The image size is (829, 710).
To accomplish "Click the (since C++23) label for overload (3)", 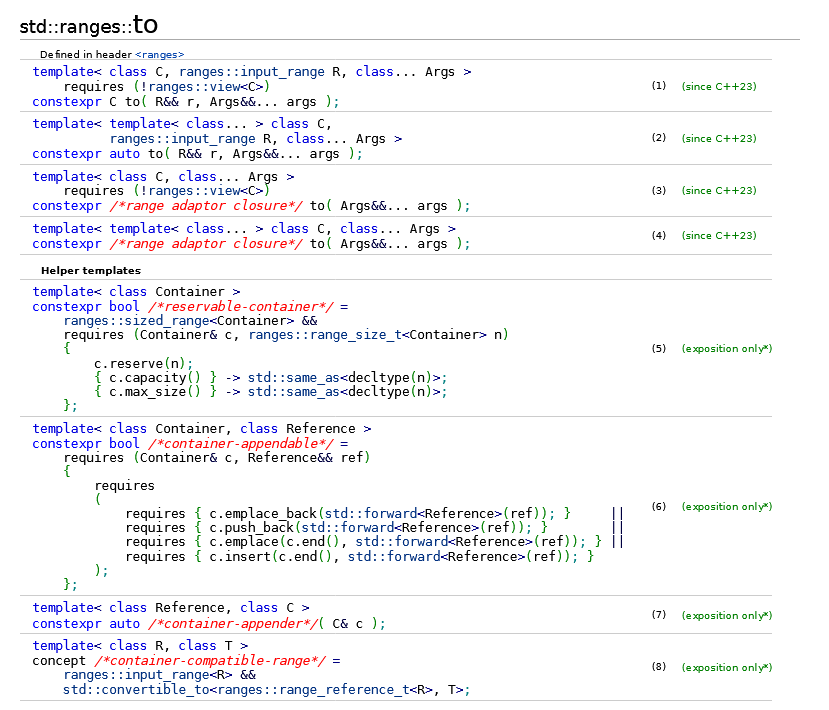I will (x=719, y=190).
